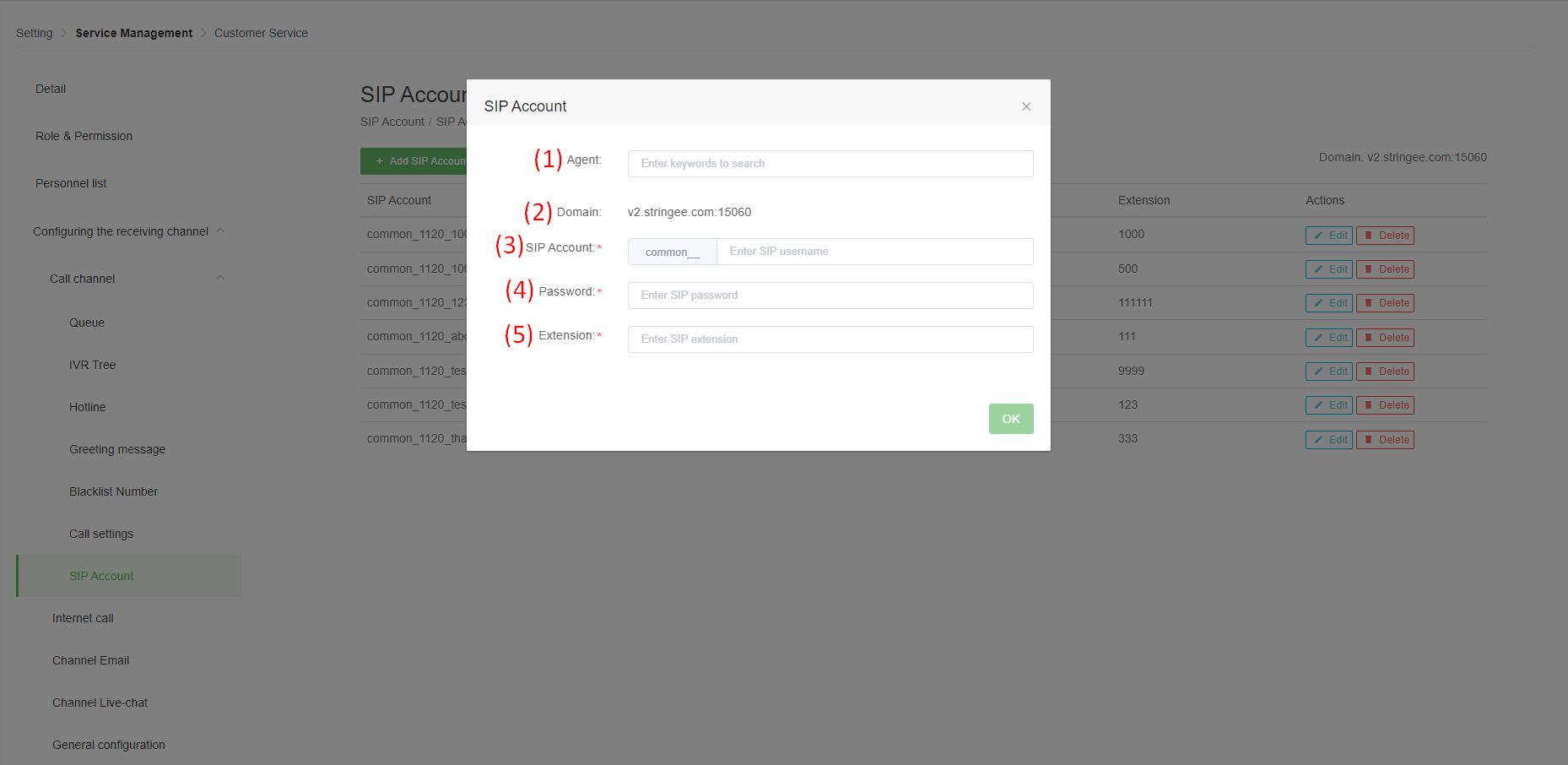
Task: Collapse the Call channel submenu
Action: pyautogui.click(x=220, y=279)
